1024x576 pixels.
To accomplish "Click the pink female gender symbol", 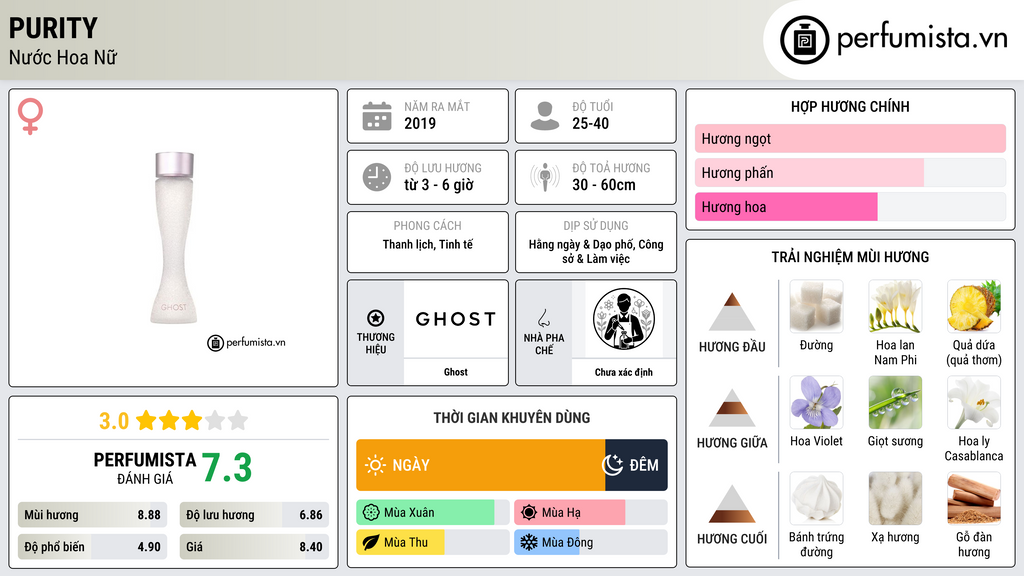I will (30, 116).
